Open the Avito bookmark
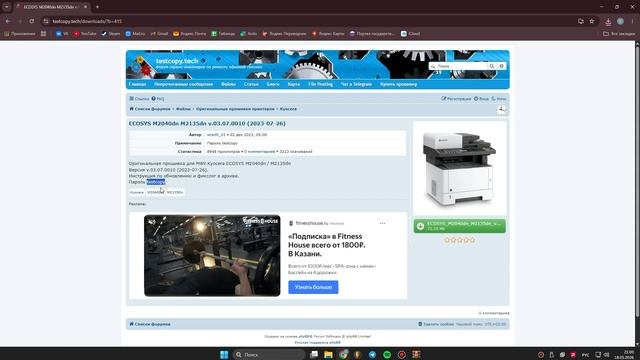This screenshot has width=640, height=360. coord(249,33)
